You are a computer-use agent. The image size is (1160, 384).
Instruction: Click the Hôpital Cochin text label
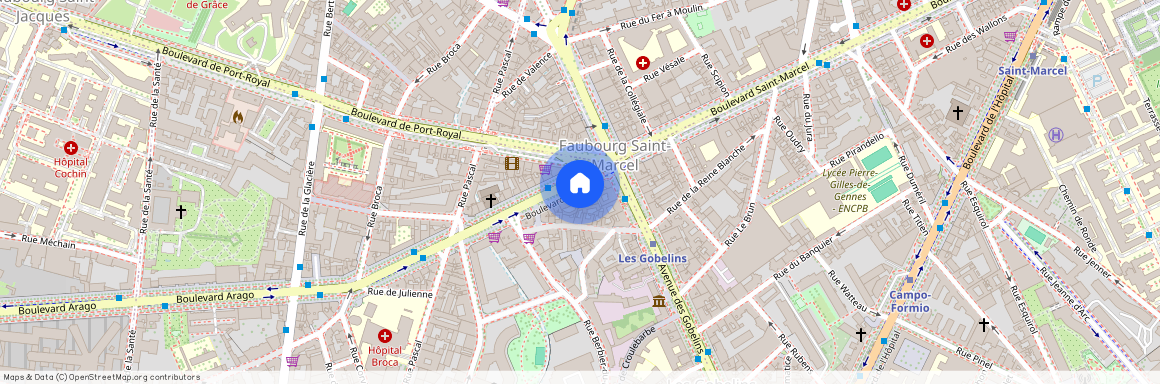click(70, 168)
